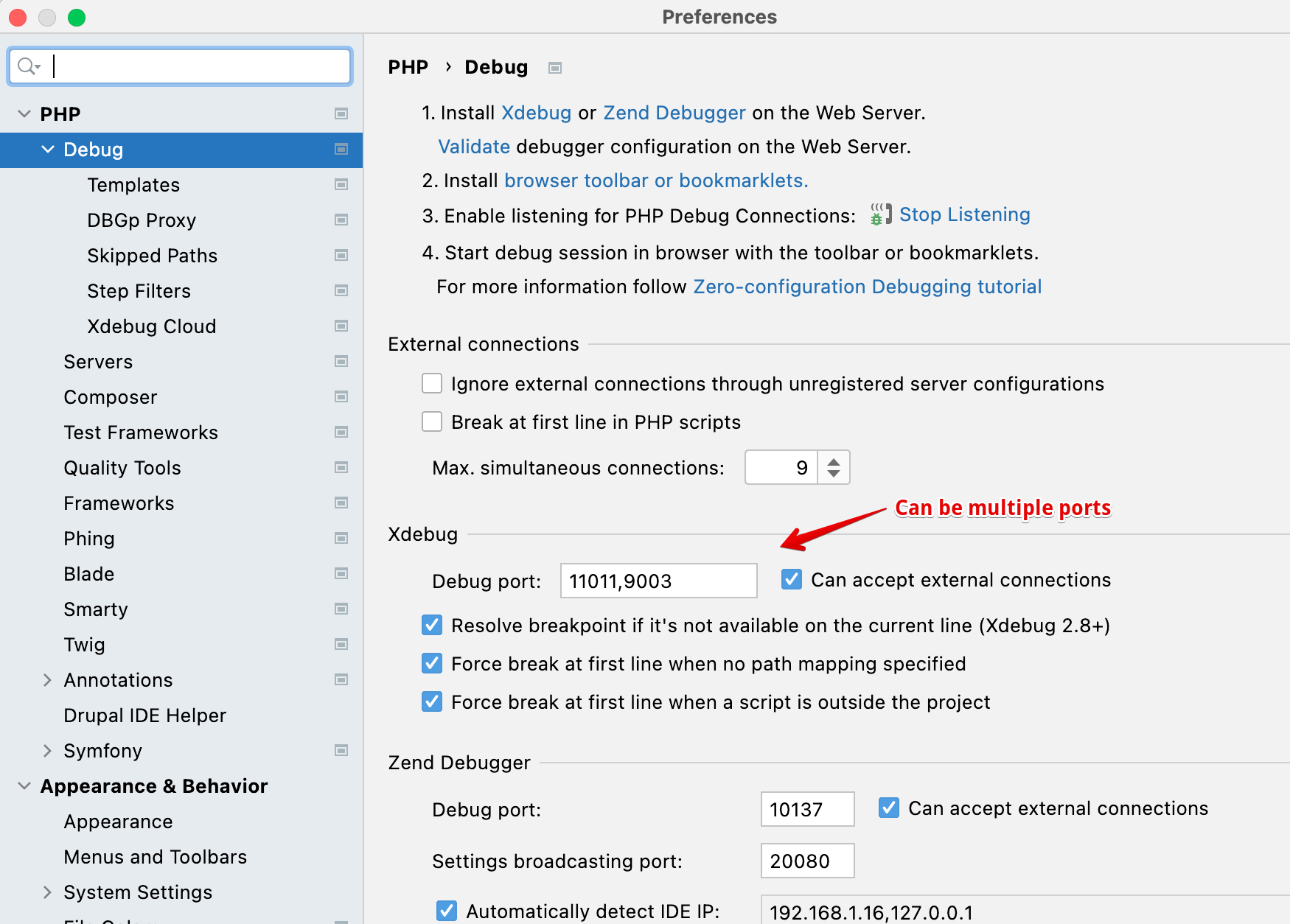Click the project-level icon beside DBGp Proxy
This screenshot has height=924, width=1290.
pyautogui.click(x=341, y=220)
